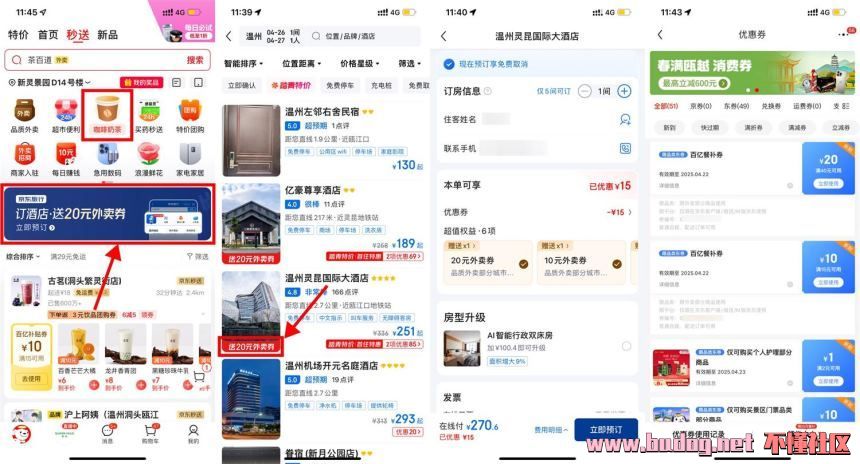Viewport: 860px width, 464px height.
Task: Switch to the 秒送 tab
Action: 78,35
